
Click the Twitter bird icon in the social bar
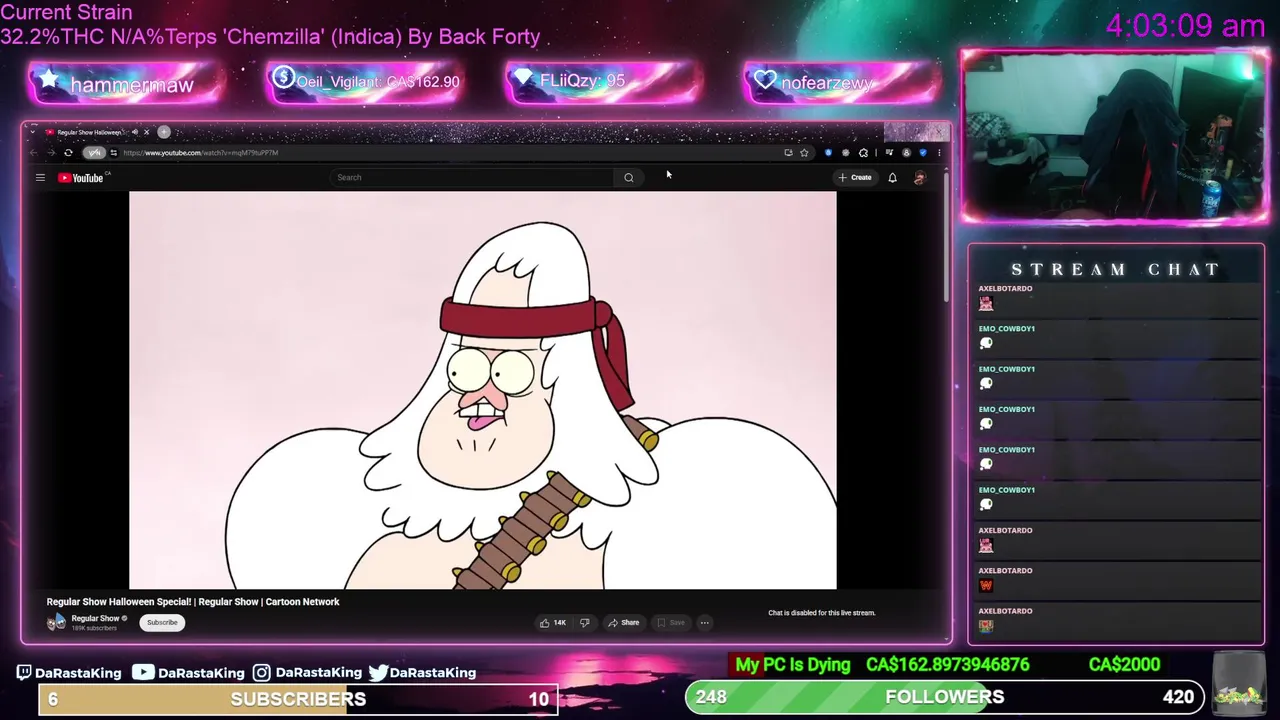[378, 672]
